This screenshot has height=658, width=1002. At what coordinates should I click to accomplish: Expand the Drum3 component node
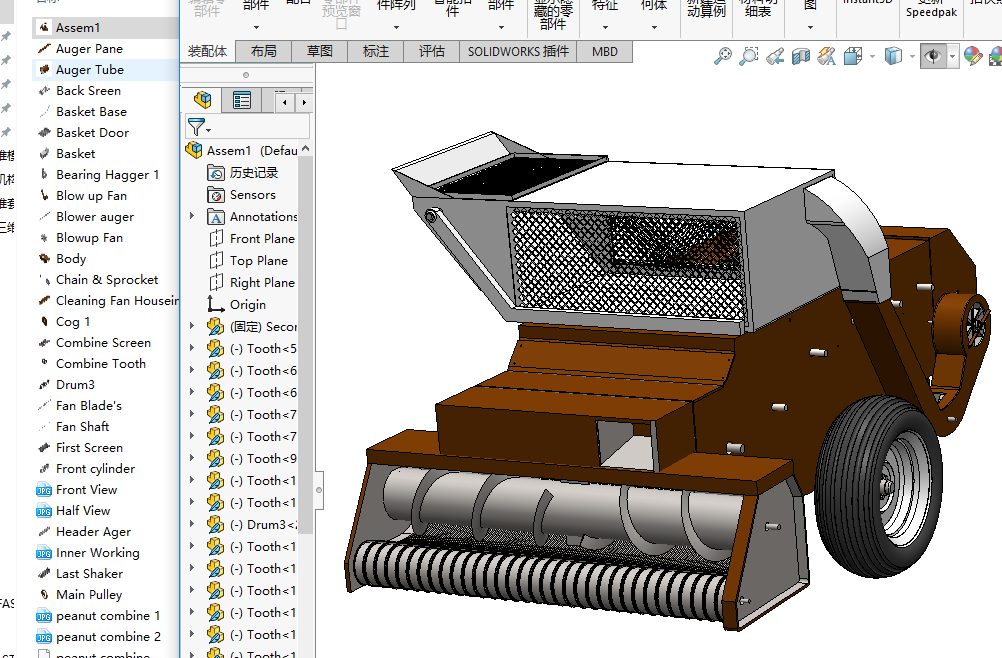tap(192, 524)
